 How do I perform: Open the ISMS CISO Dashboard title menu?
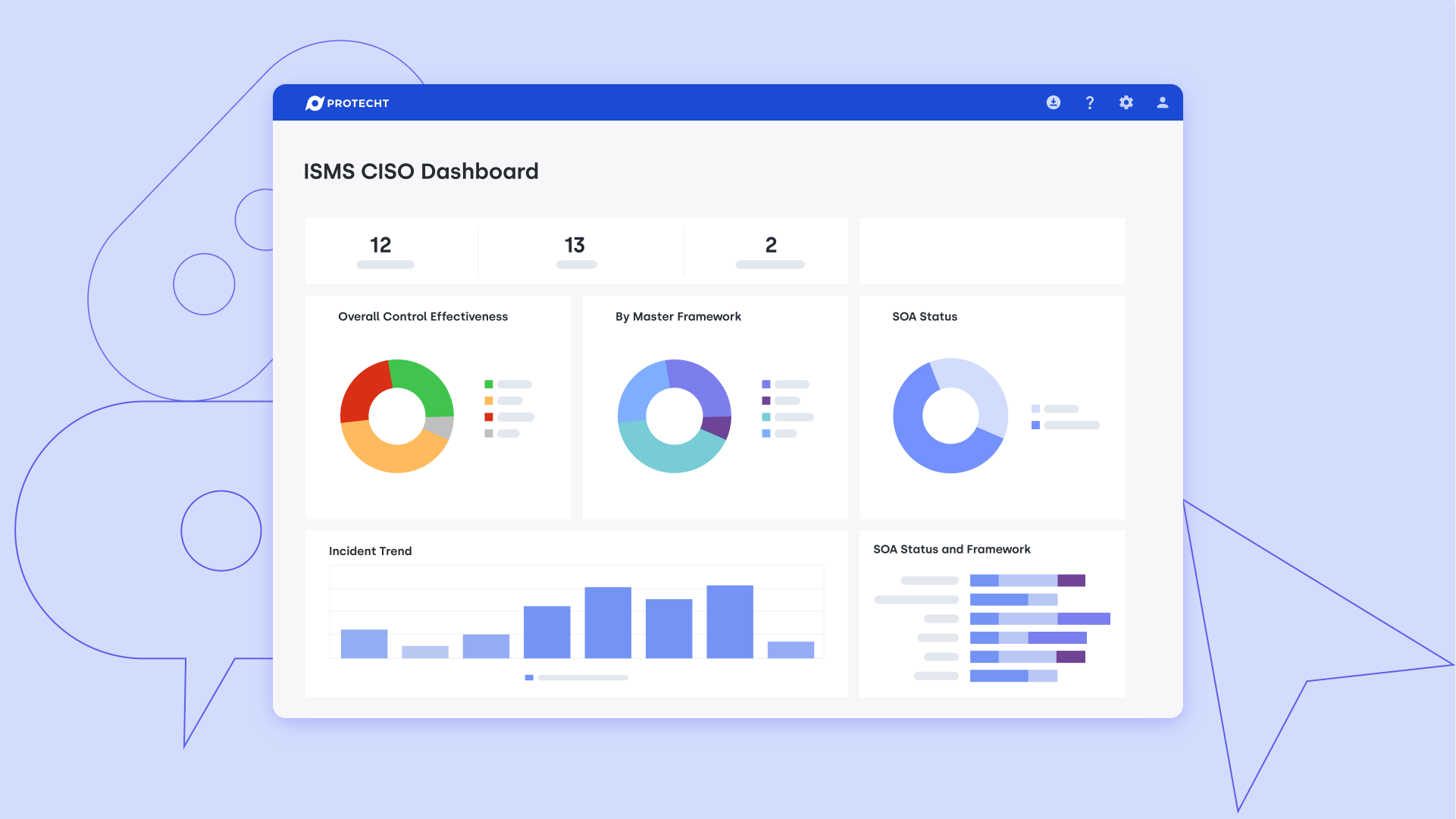pyautogui.click(x=421, y=171)
